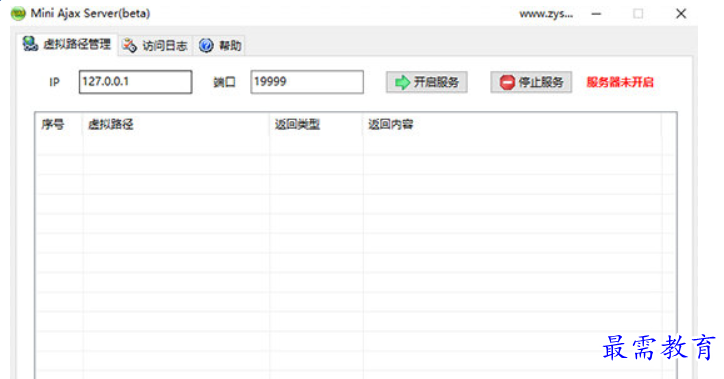
Task: Click the IP label
Action: pyautogui.click(x=54, y=82)
